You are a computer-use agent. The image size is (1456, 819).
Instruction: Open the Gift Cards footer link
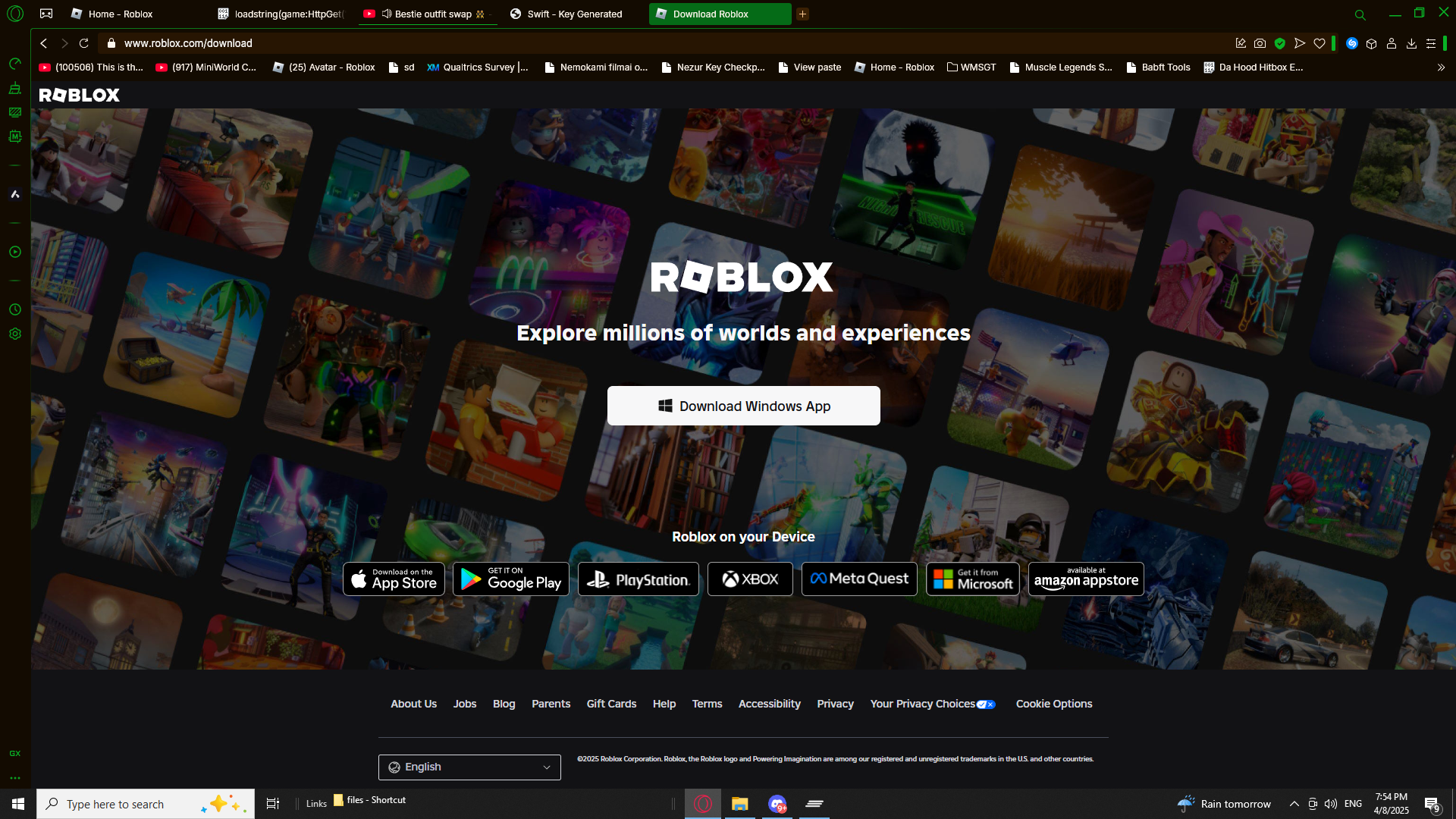tap(611, 704)
